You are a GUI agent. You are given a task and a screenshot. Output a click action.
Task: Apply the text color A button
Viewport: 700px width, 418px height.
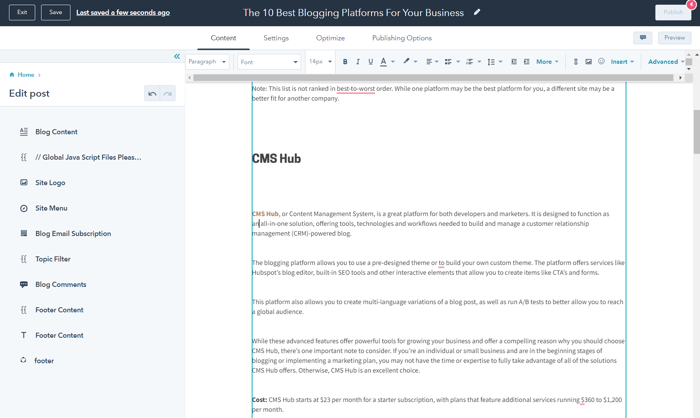[x=383, y=62]
